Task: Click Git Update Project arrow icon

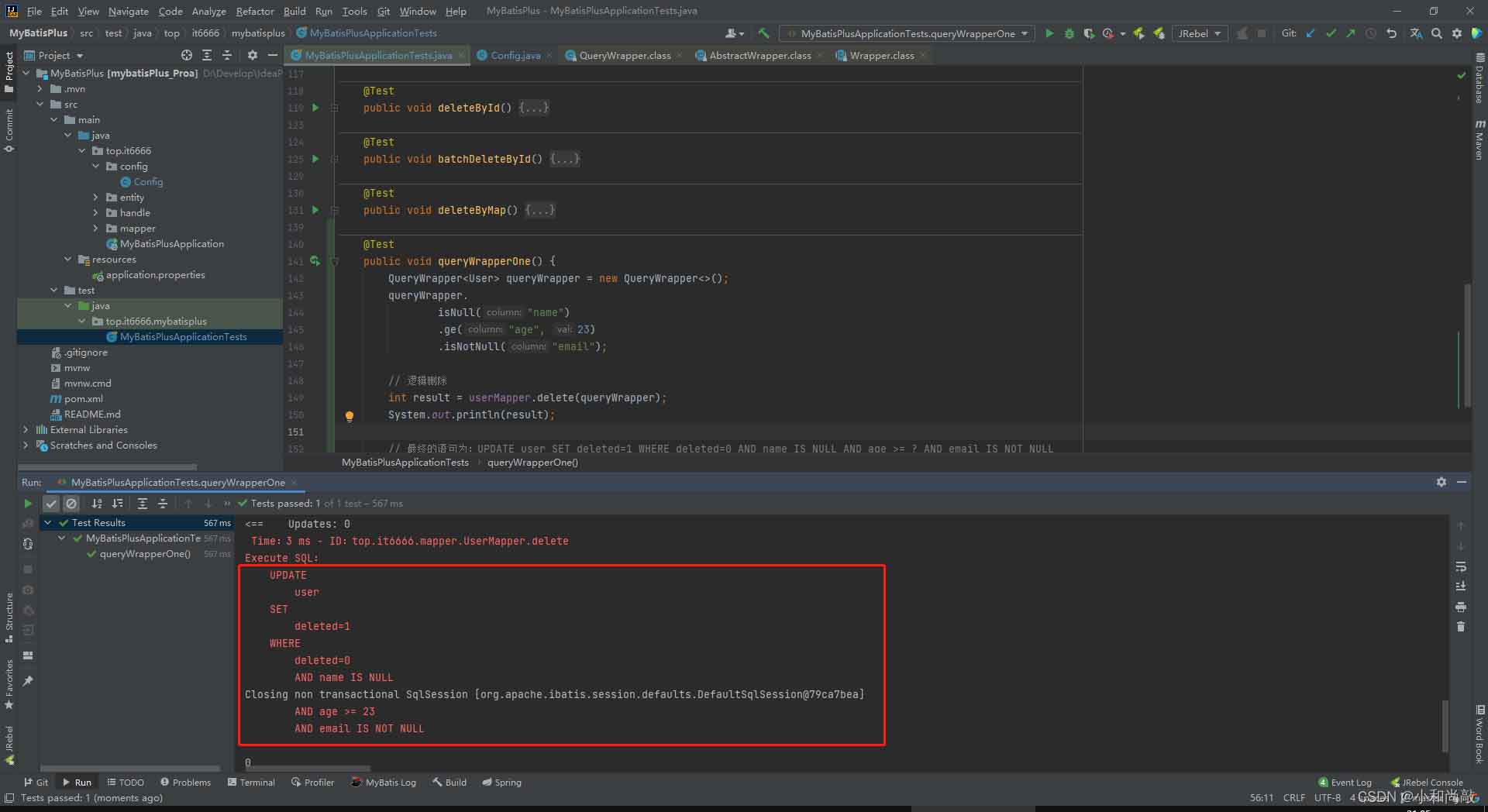Action: pos(1311,33)
